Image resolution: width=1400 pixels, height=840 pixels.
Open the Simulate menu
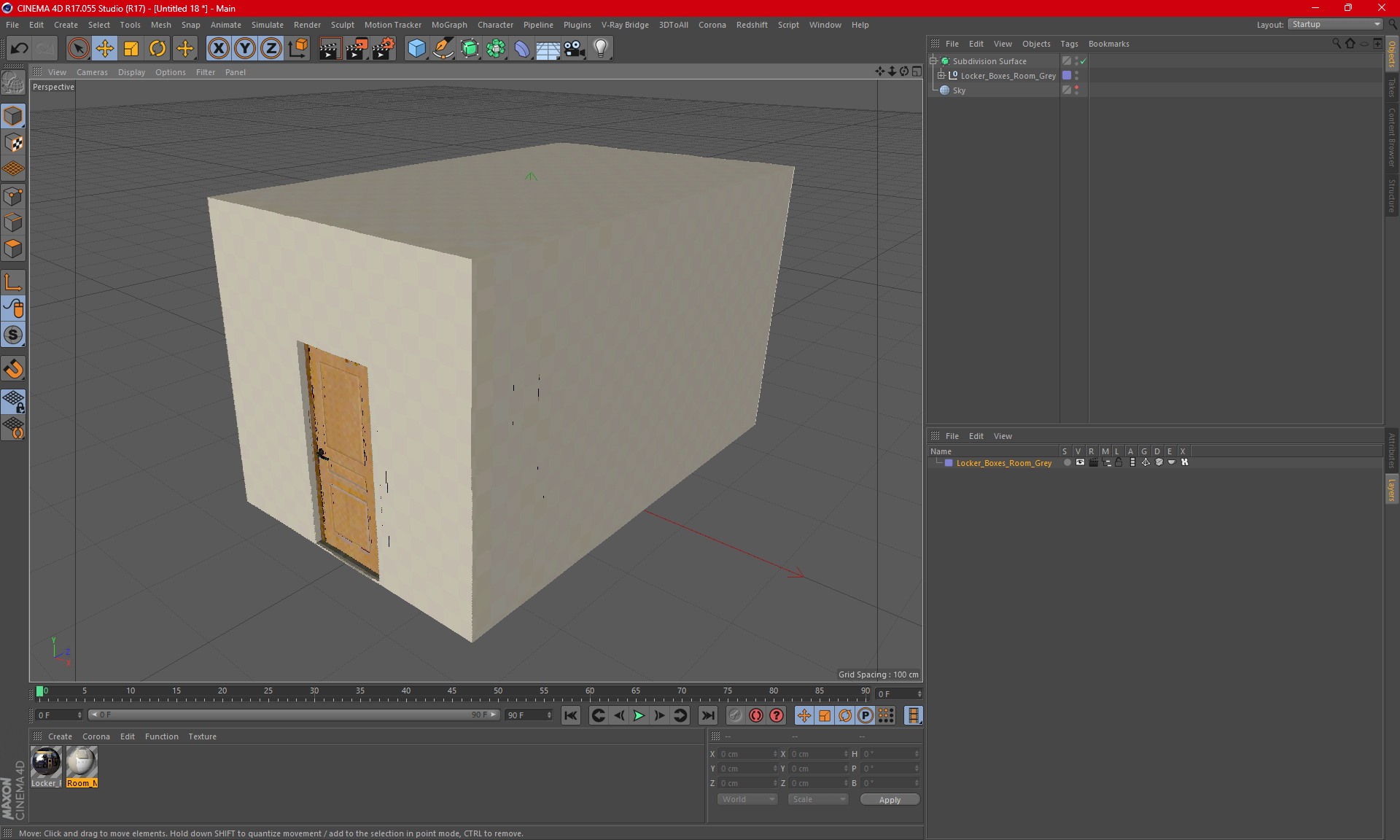(267, 25)
